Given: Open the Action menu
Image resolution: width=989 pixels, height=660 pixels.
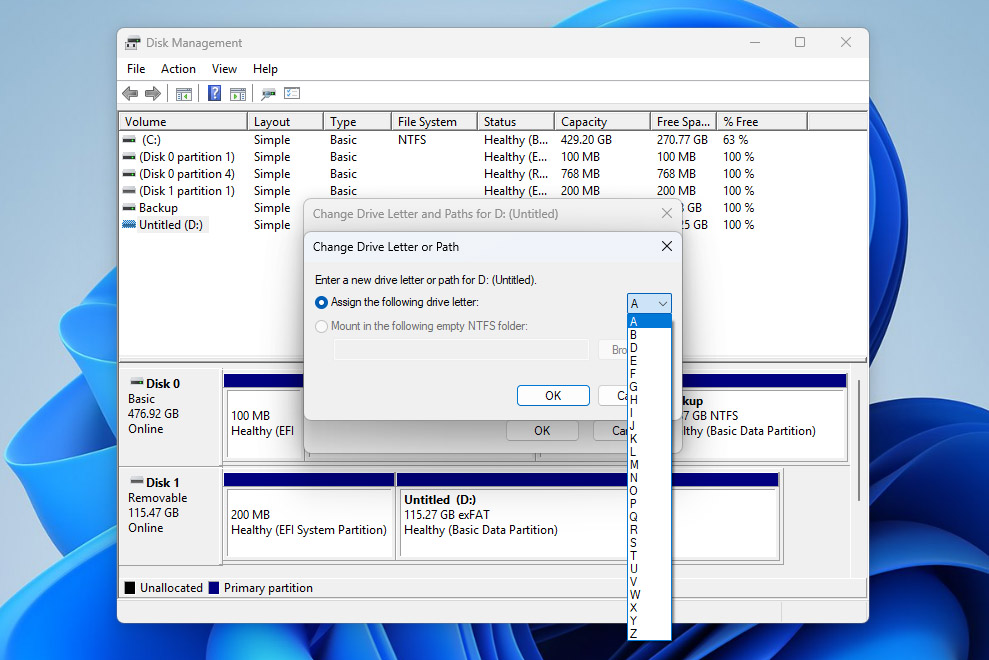Looking at the screenshot, I should (178, 69).
